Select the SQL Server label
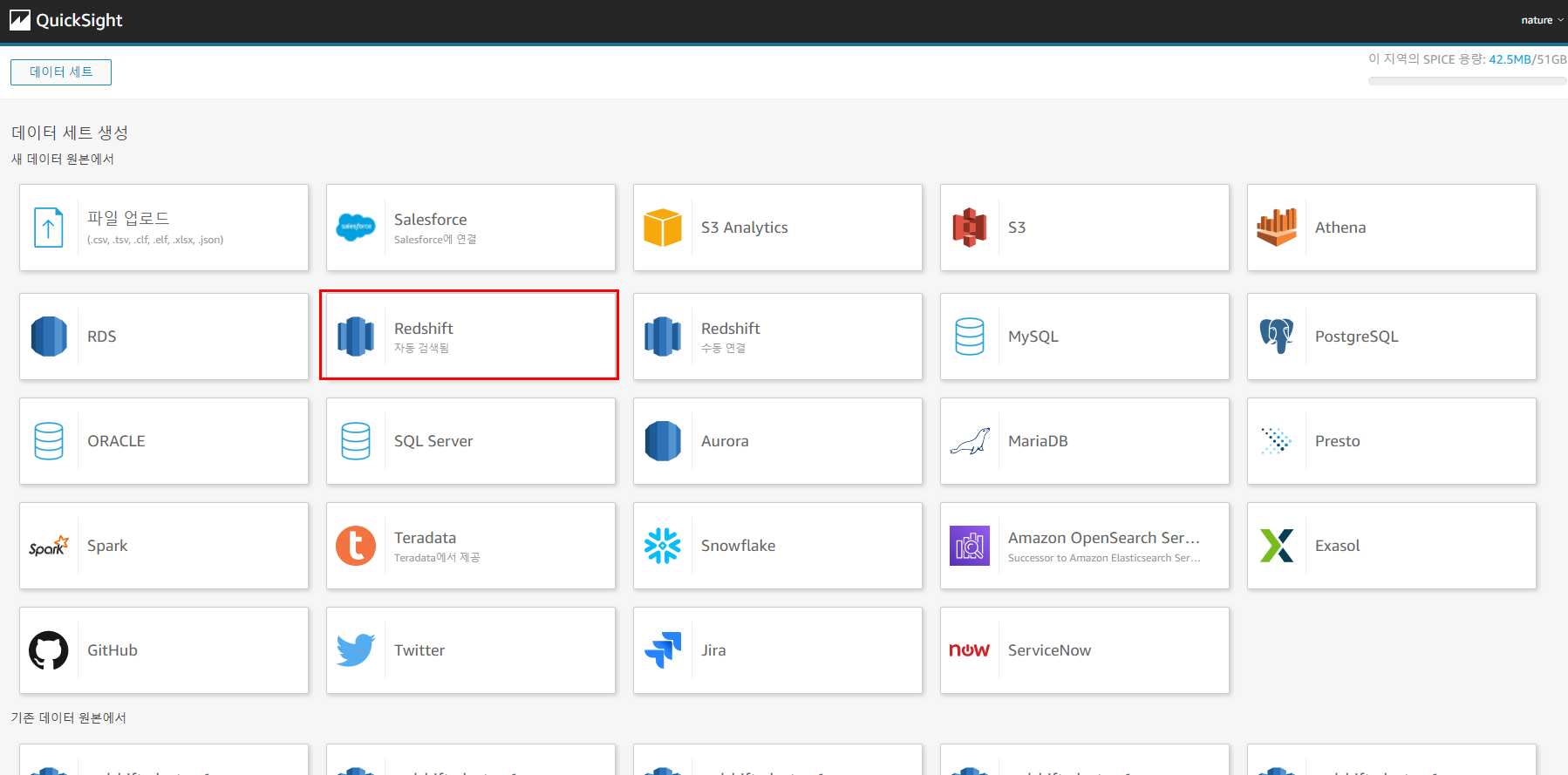The image size is (1568, 775). click(433, 441)
